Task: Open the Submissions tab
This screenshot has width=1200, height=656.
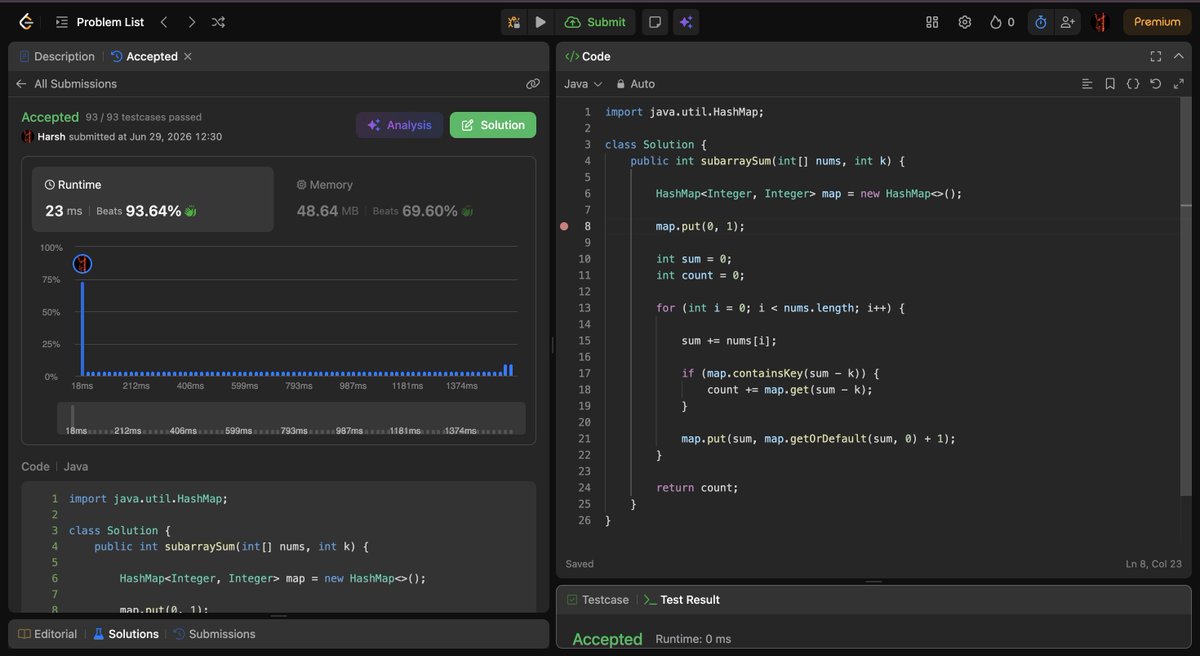Action: point(213,634)
